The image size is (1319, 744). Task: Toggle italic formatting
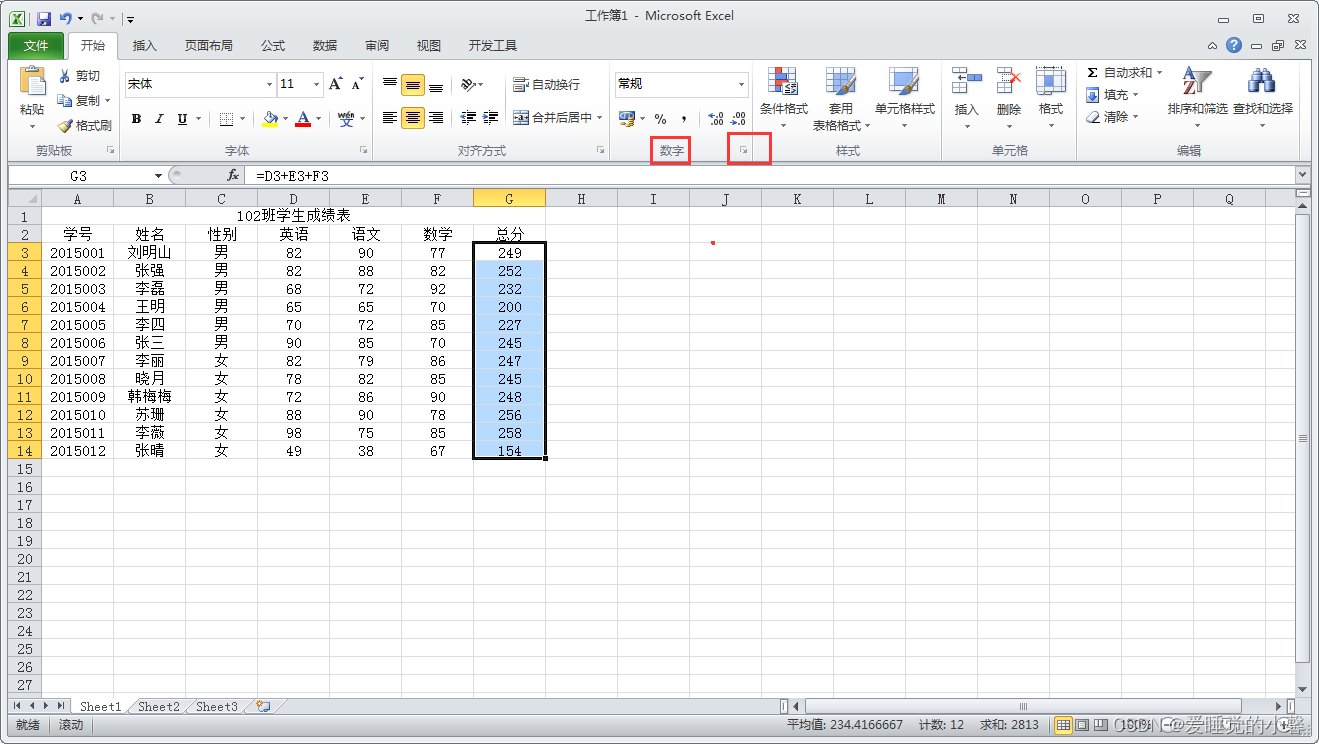point(159,119)
